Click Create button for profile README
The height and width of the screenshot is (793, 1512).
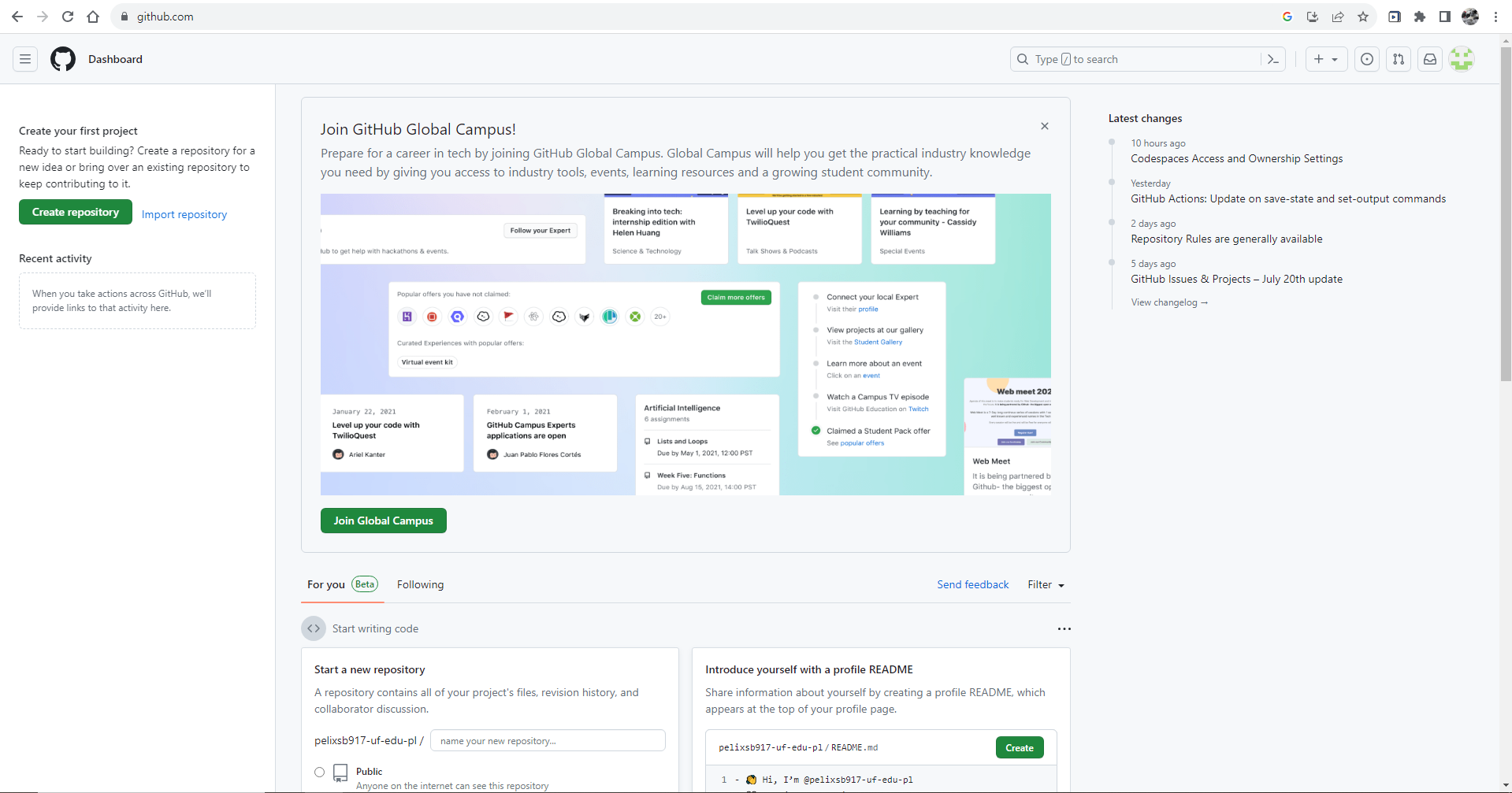click(1020, 747)
